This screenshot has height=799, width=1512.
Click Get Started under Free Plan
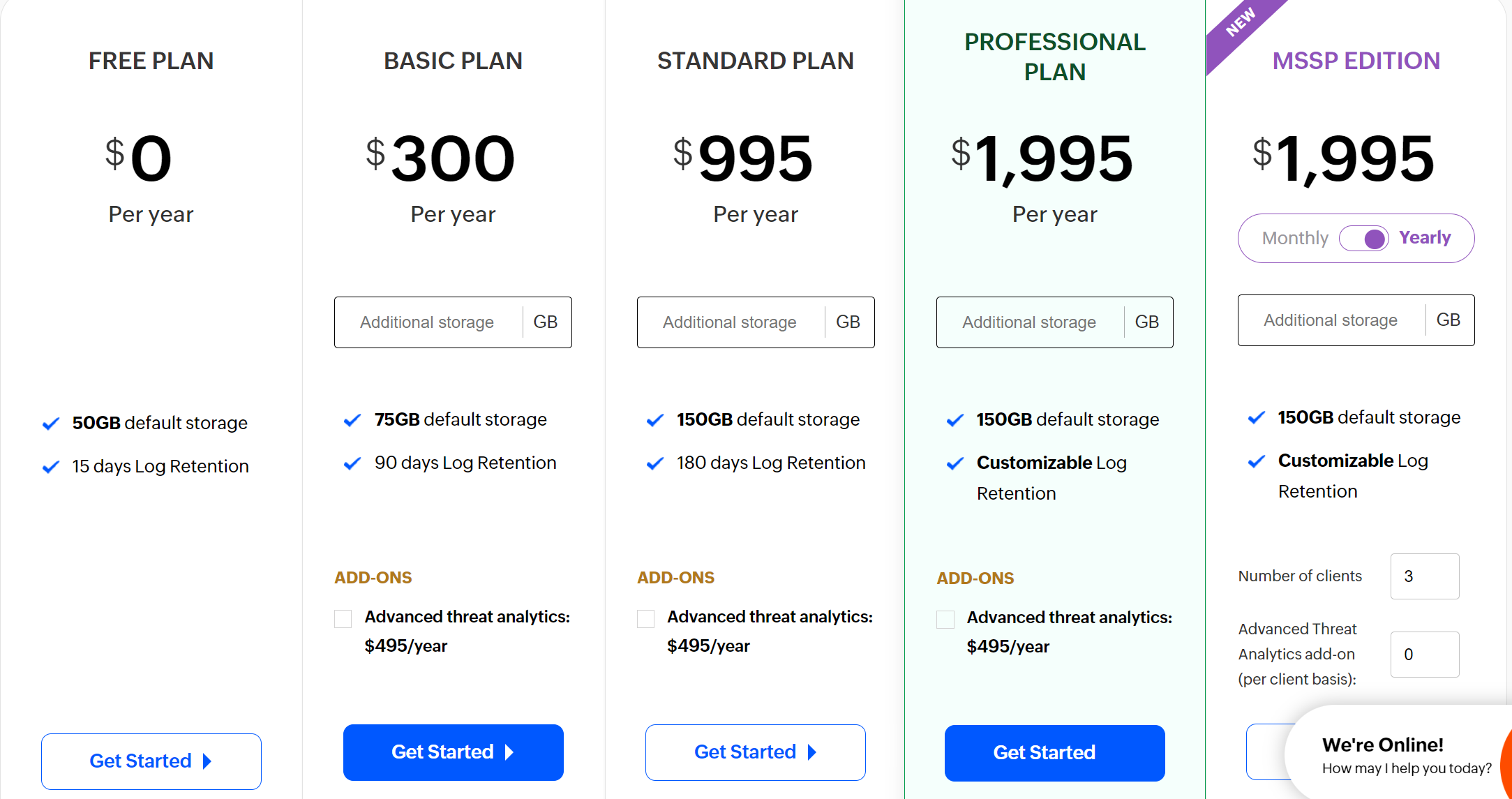pyautogui.click(x=151, y=761)
